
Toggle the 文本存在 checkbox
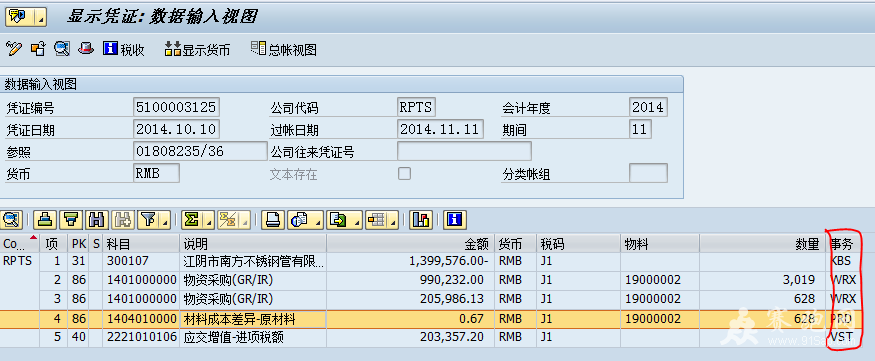(405, 174)
